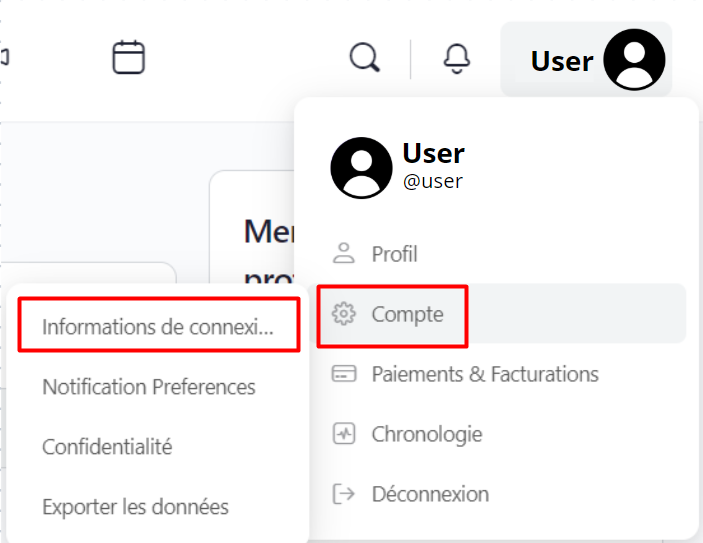703x543 pixels.
Task: Open the notifications bell
Action: (x=457, y=58)
